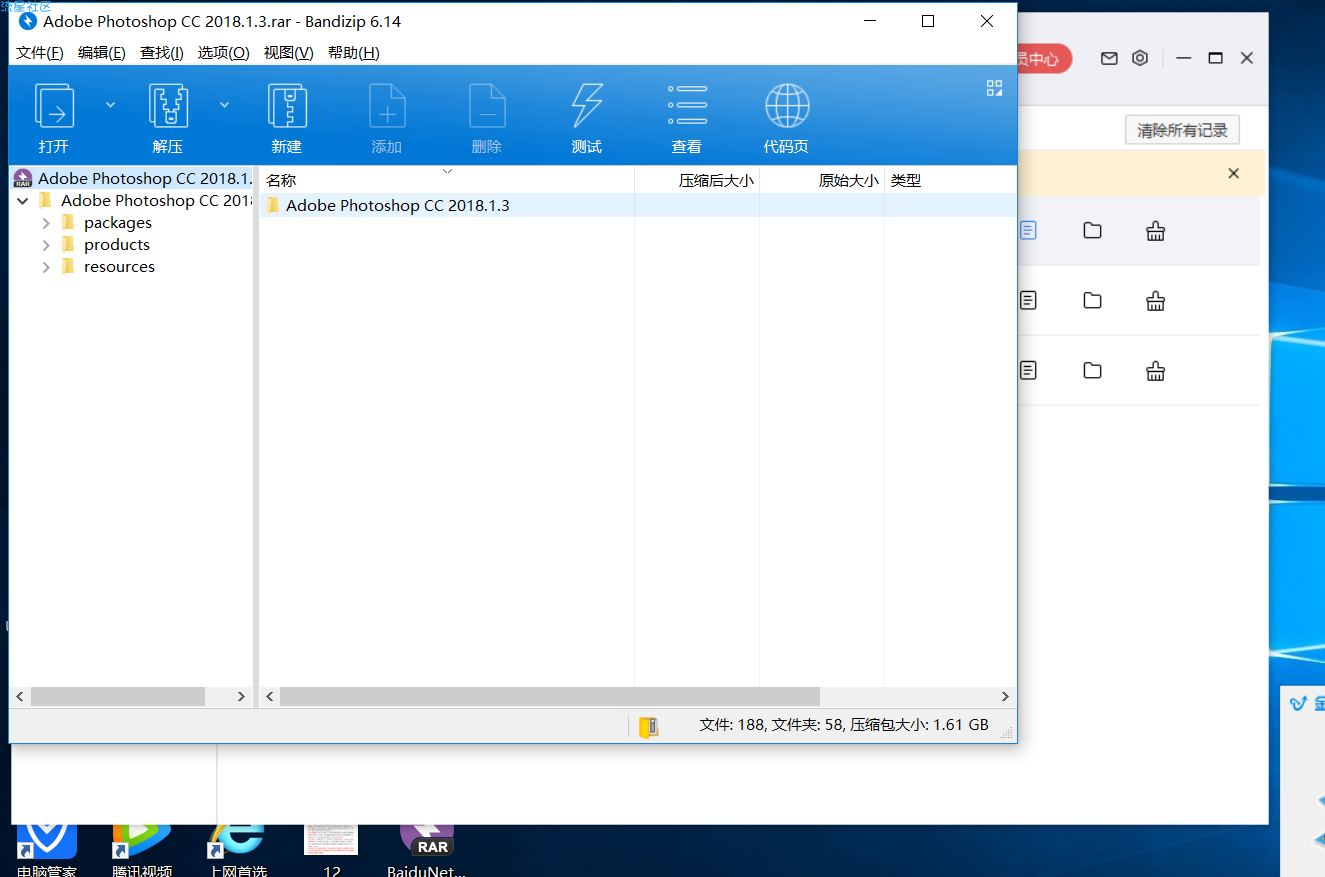Open the 编辑(E) menu

(x=102, y=53)
